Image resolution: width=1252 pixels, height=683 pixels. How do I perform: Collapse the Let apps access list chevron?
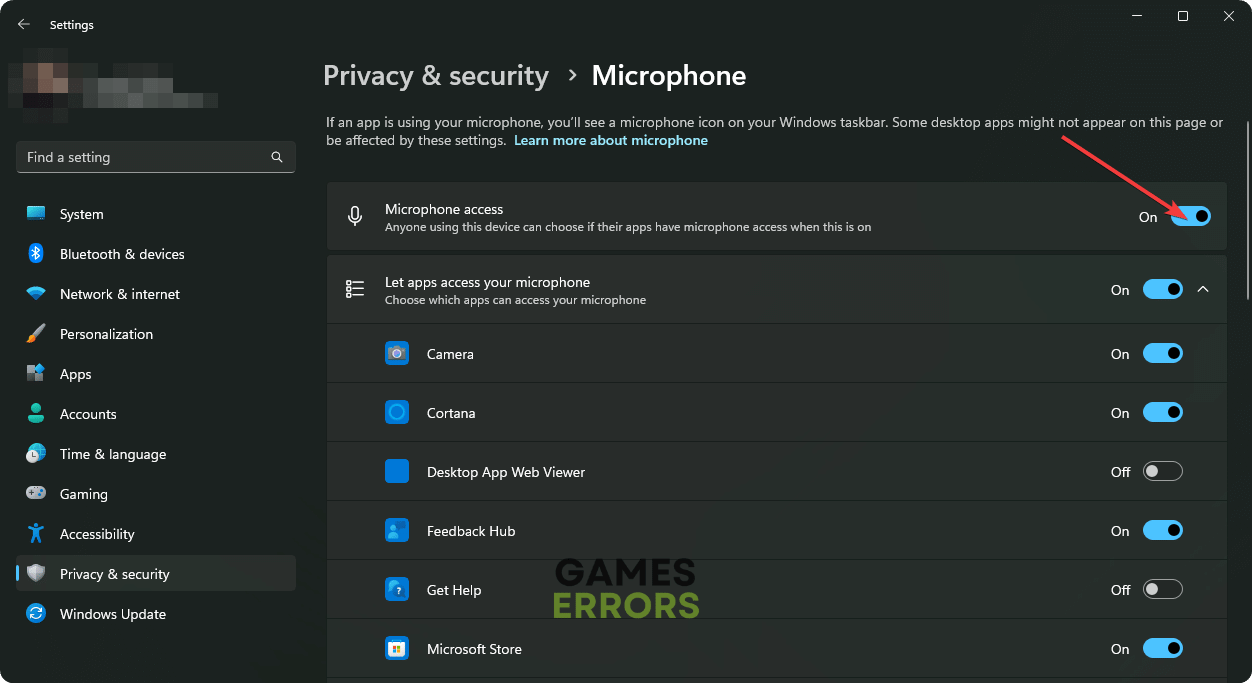click(x=1203, y=290)
